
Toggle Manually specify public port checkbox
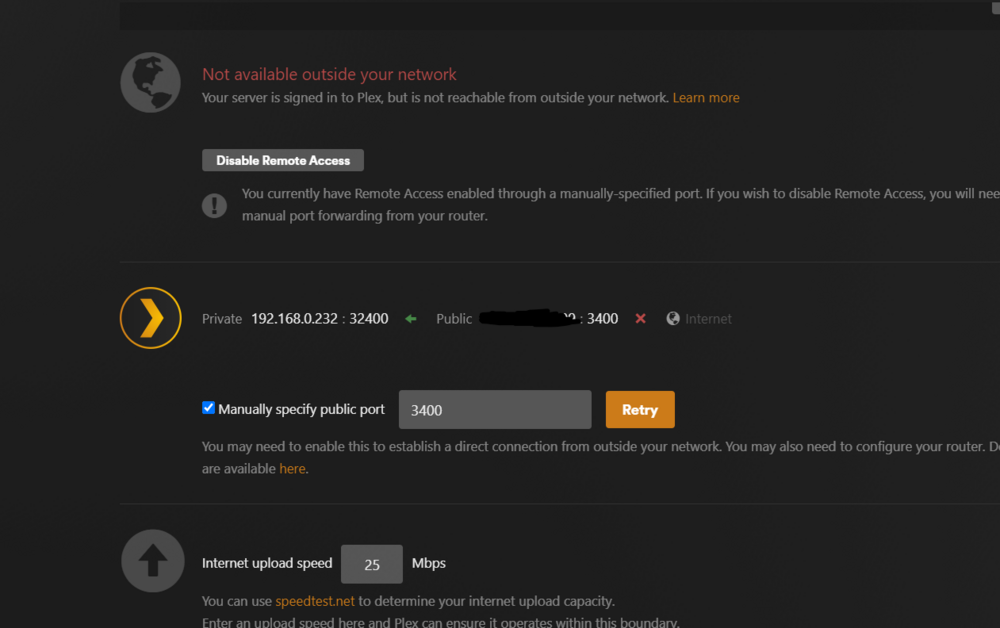[x=209, y=408]
